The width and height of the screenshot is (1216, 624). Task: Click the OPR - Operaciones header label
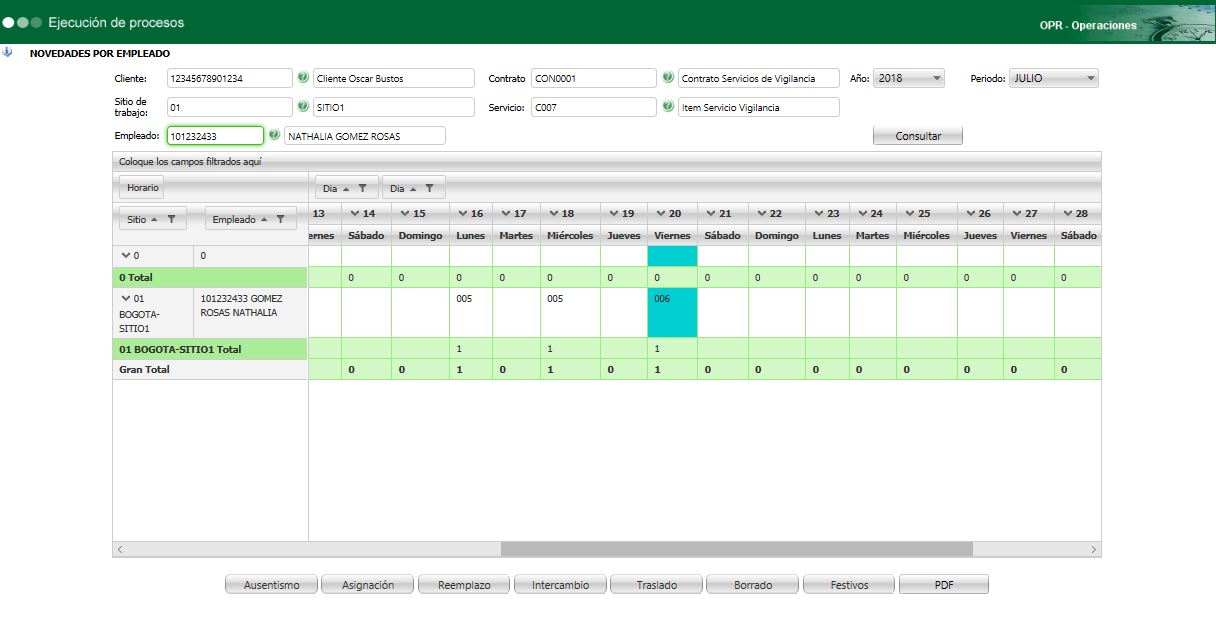pyautogui.click(x=1088, y=25)
